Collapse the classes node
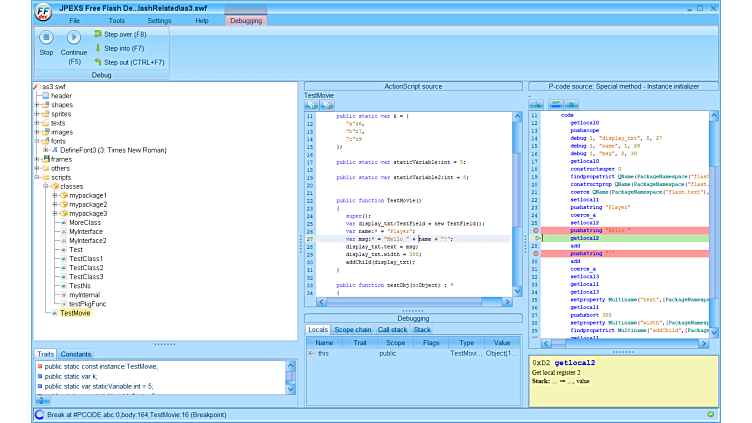 click(46, 187)
